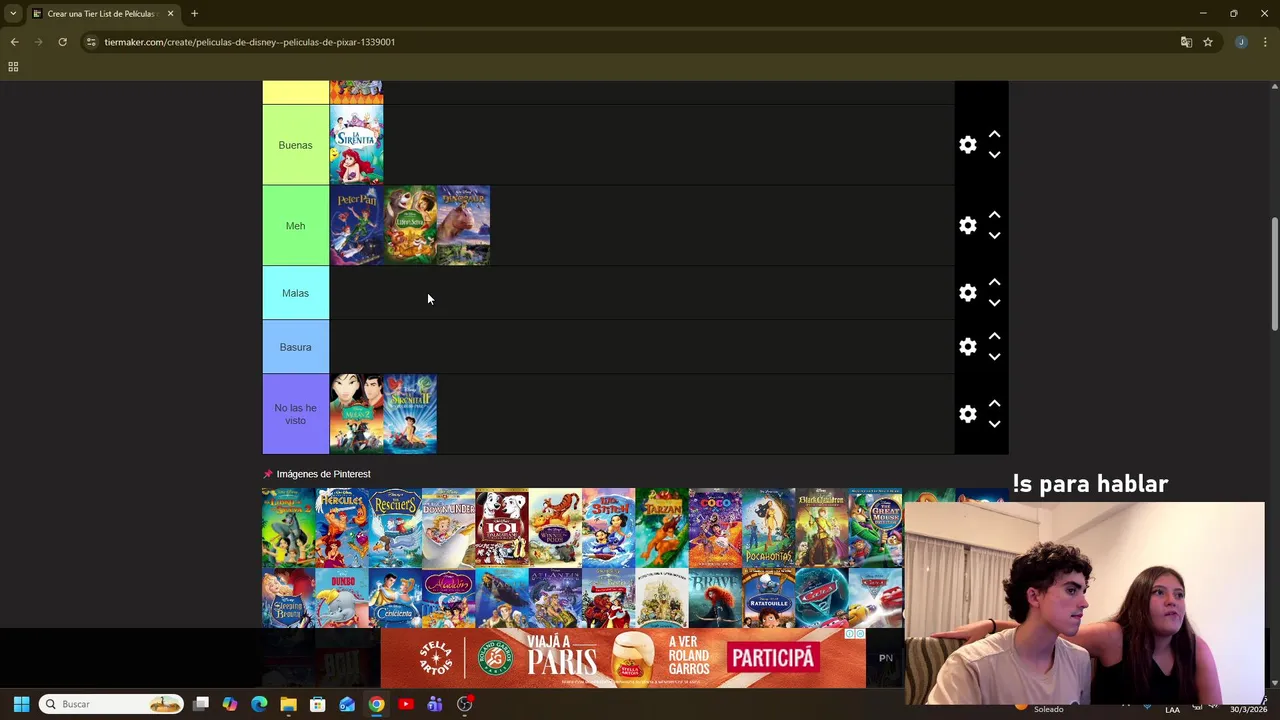Open Chrome profile avatar
This screenshot has width=1280, height=720.
tap(1241, 42)
